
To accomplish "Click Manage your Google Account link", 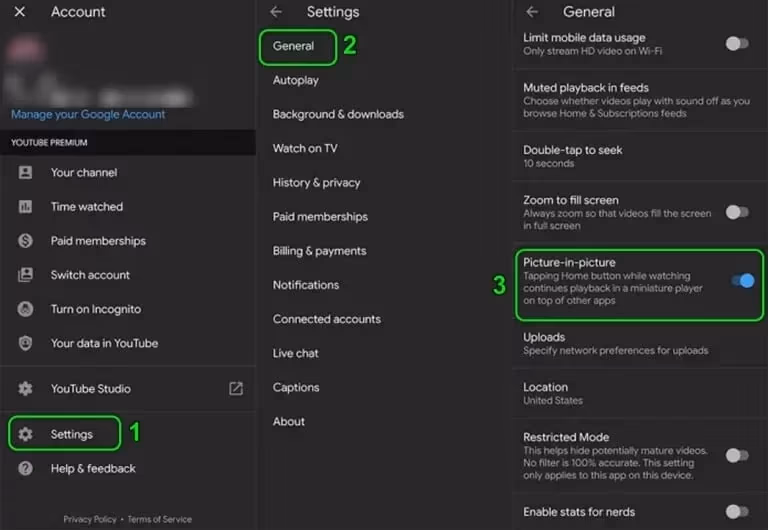I will (x=88, y=114).
